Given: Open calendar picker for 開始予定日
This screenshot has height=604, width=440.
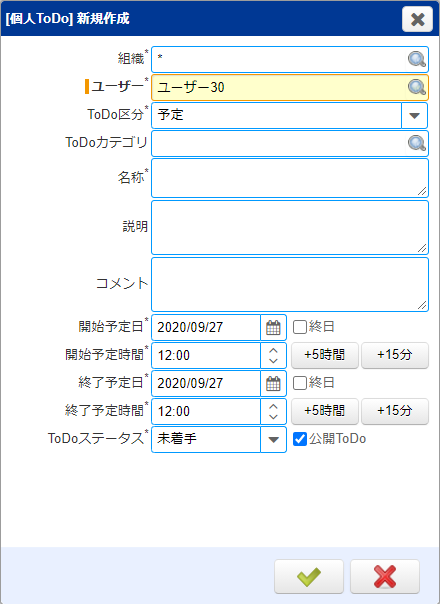Looking at the screenshot, I should (x=273, y=327).
